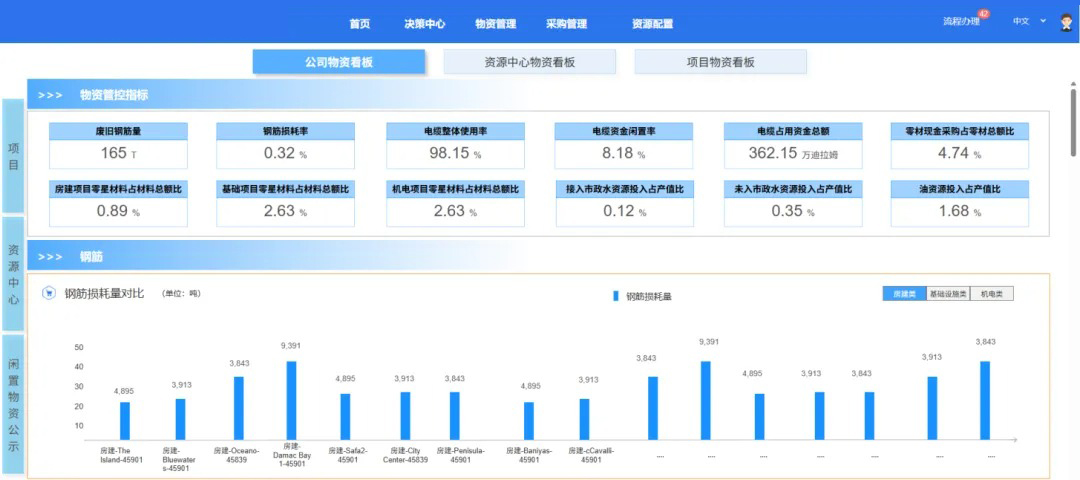The height and width of the screenshot is (480, 1080).
Task: Open the 电缆整体使用率 indicator card
Action: (x=455, y=146)
